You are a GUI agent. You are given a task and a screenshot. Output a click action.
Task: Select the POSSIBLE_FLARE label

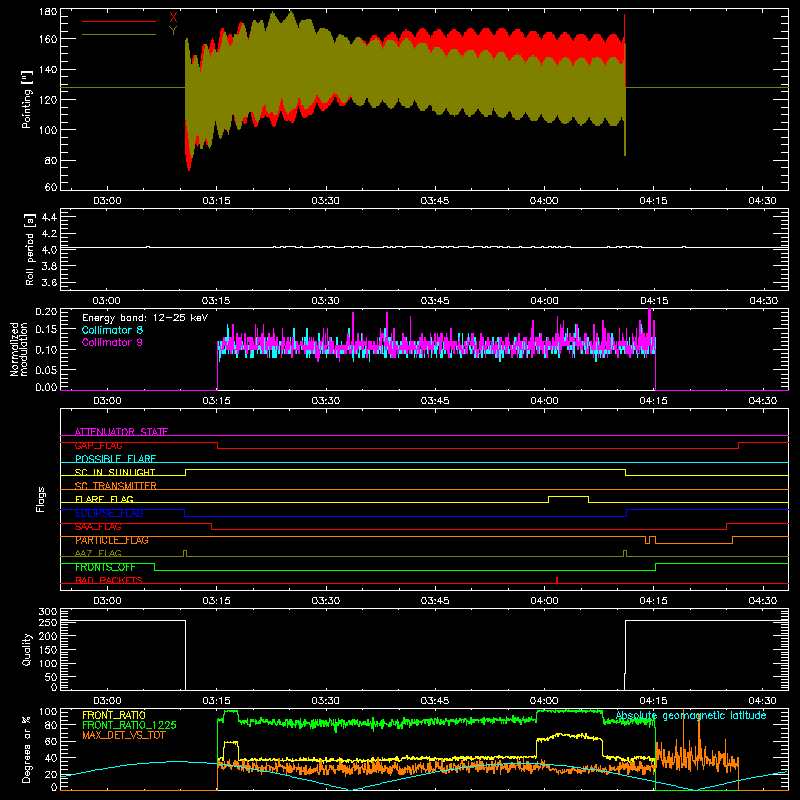click(x=115, y=459)
